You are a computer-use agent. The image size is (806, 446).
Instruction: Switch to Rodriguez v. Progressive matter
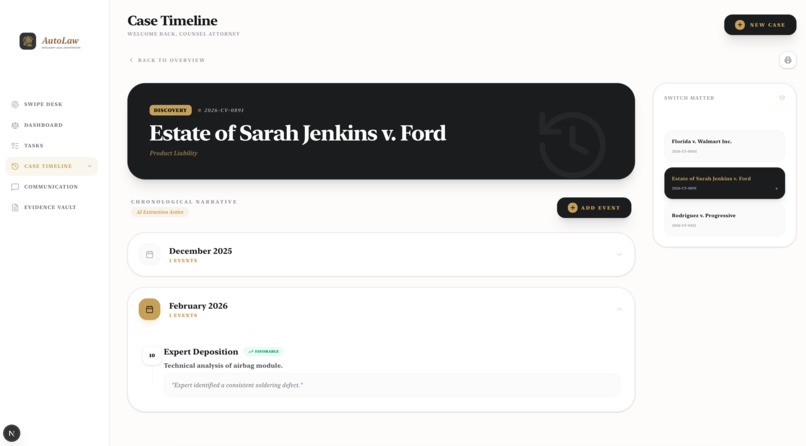pyautogui.click(x=724, y=220)
